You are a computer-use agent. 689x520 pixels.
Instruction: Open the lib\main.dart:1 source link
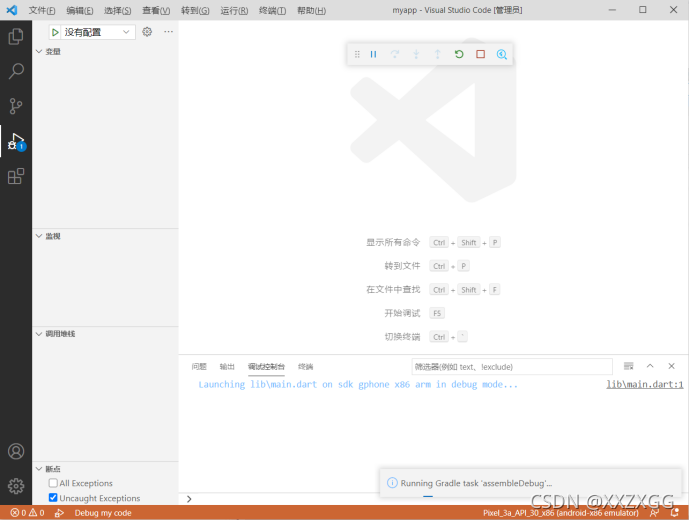coord(645,384)
